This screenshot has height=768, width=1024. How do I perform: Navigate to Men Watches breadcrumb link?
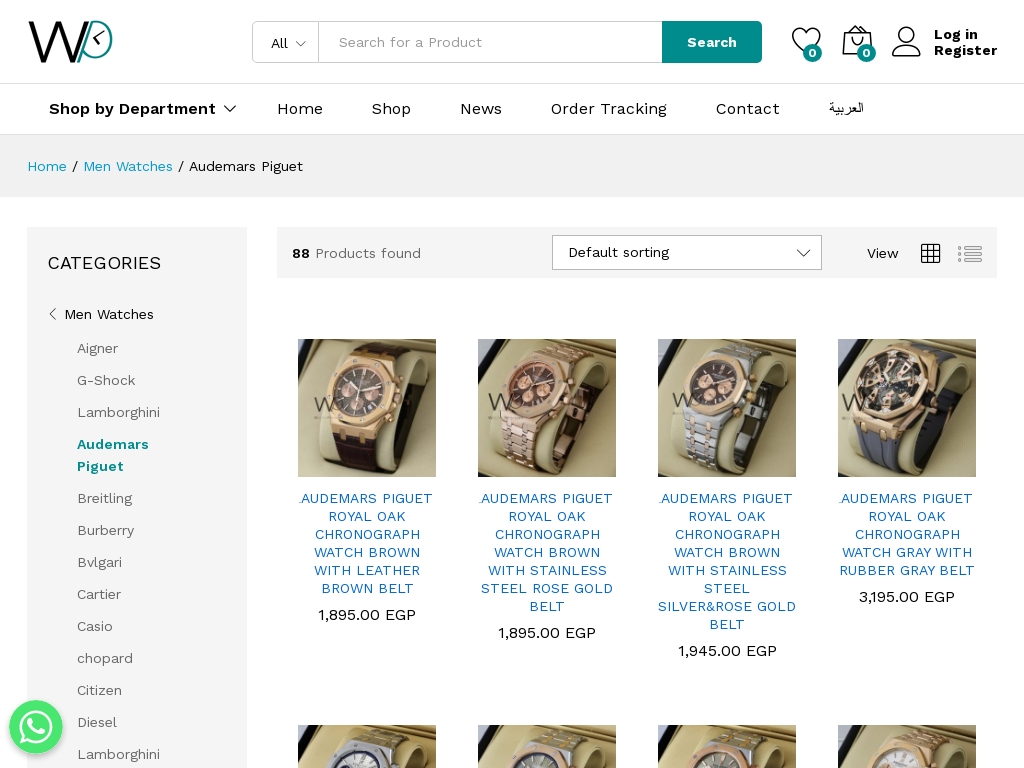(128, 166)
